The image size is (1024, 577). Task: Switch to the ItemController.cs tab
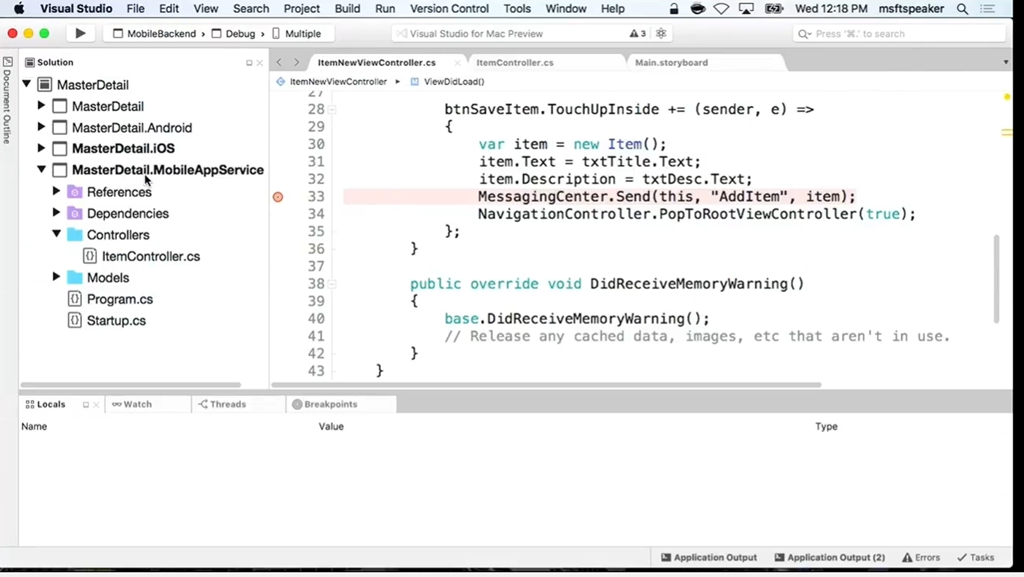pos(514,62)
